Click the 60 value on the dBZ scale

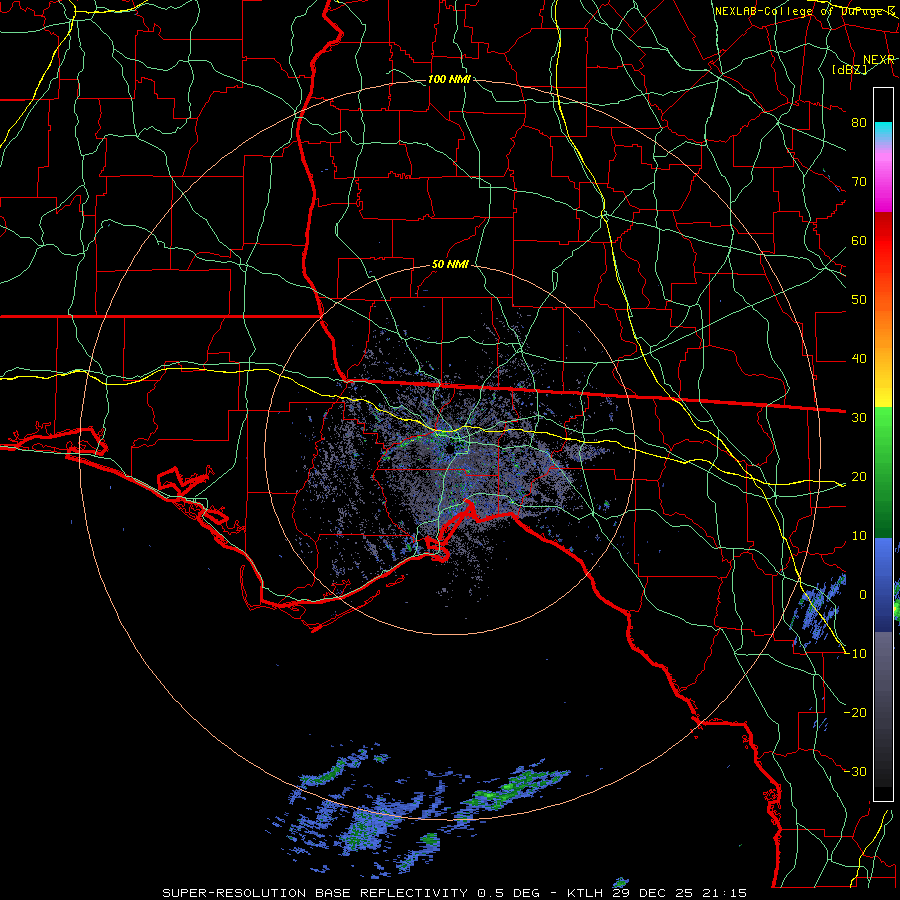[x=859, y=240]
